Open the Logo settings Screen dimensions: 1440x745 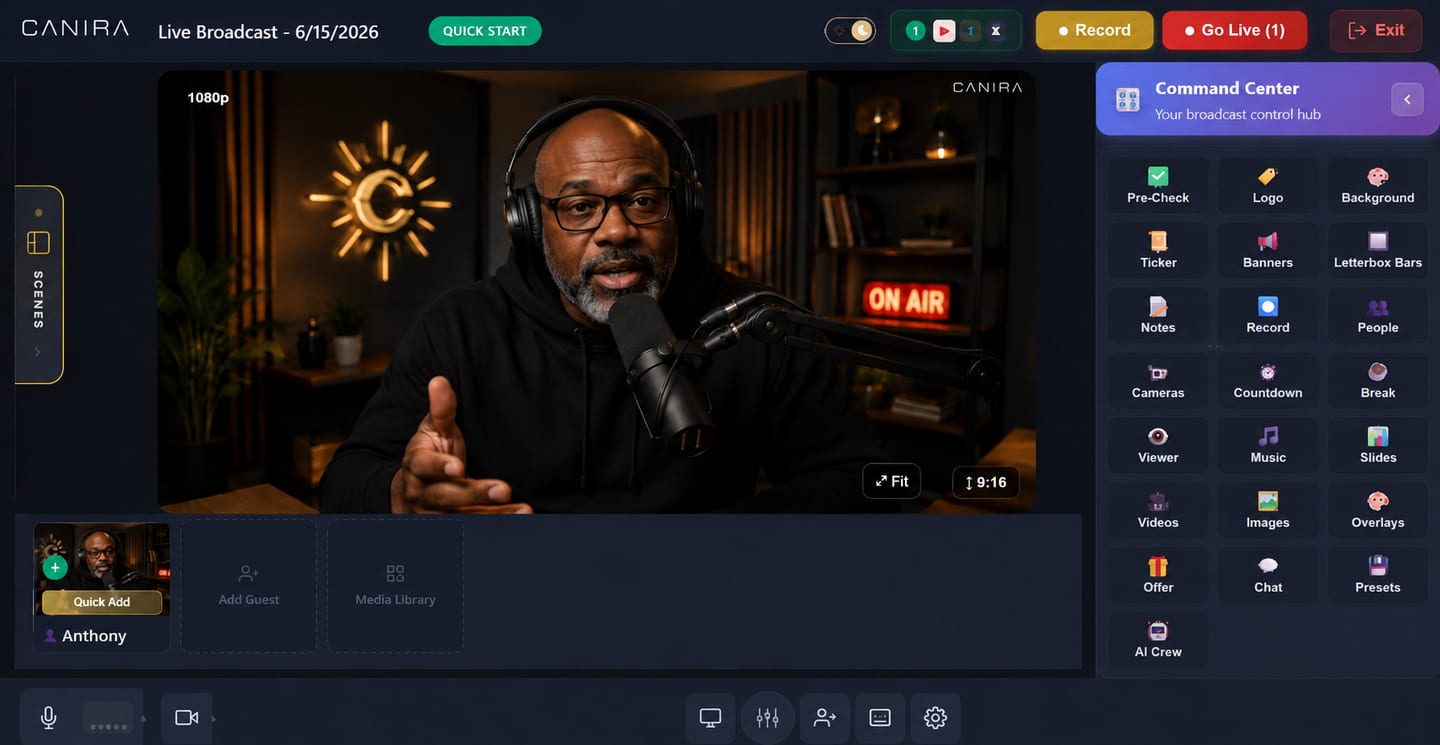tap(1268, 185)
